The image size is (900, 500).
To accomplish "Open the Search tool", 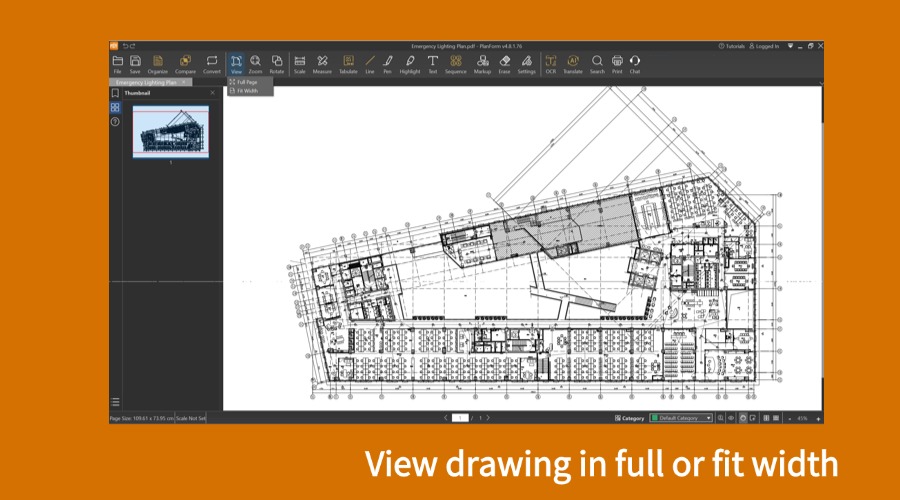I will click(597, 64).
